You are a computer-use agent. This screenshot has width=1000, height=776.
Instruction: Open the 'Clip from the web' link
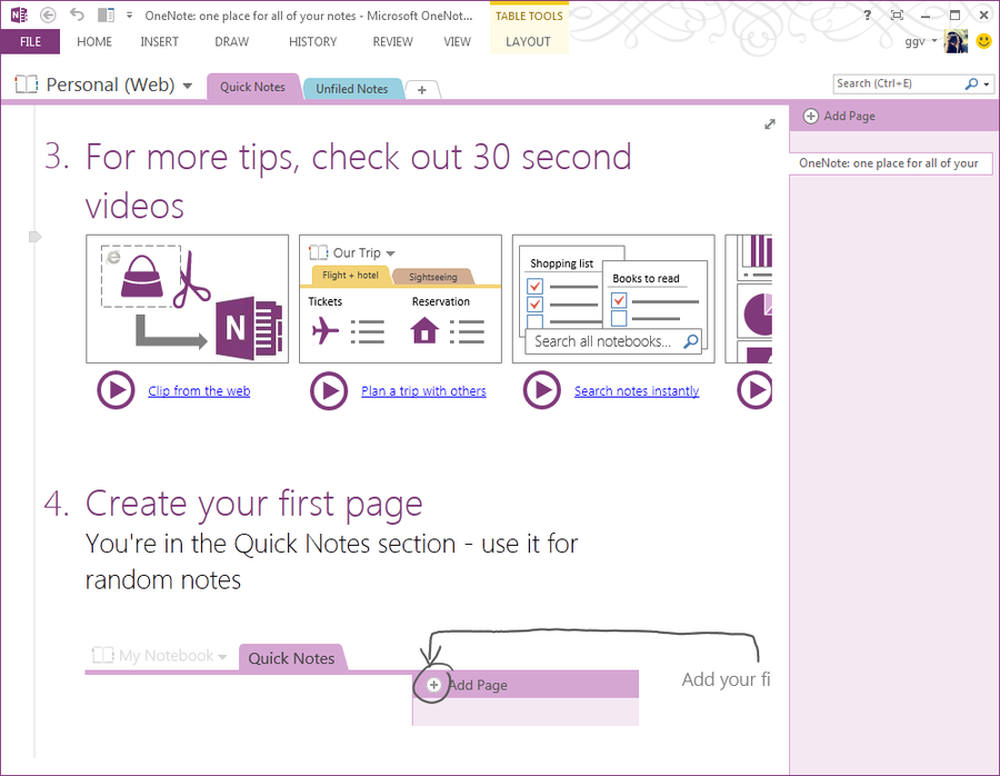[x=199, y=391]
